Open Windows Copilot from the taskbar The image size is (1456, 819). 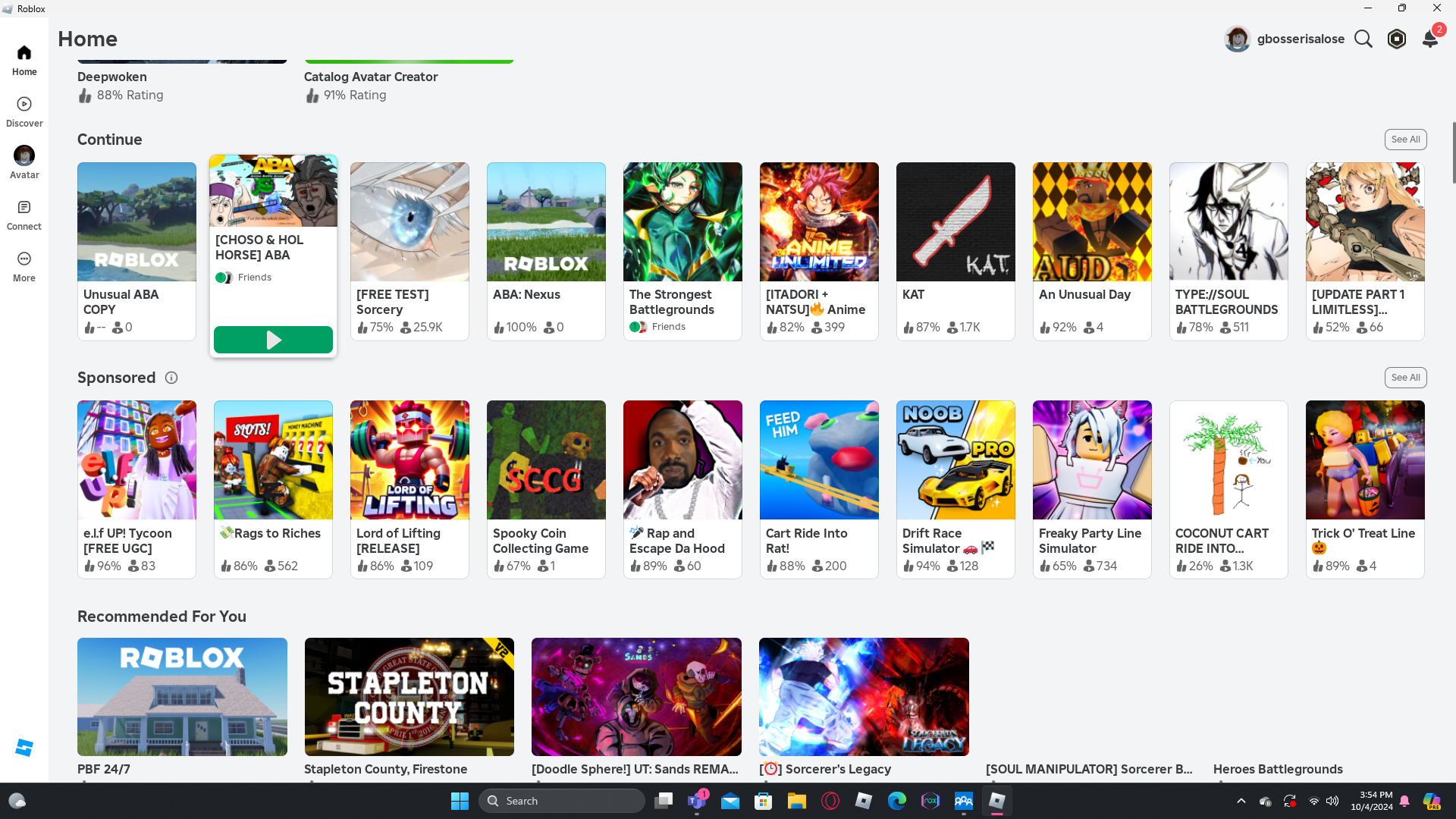coord(1432,801)
